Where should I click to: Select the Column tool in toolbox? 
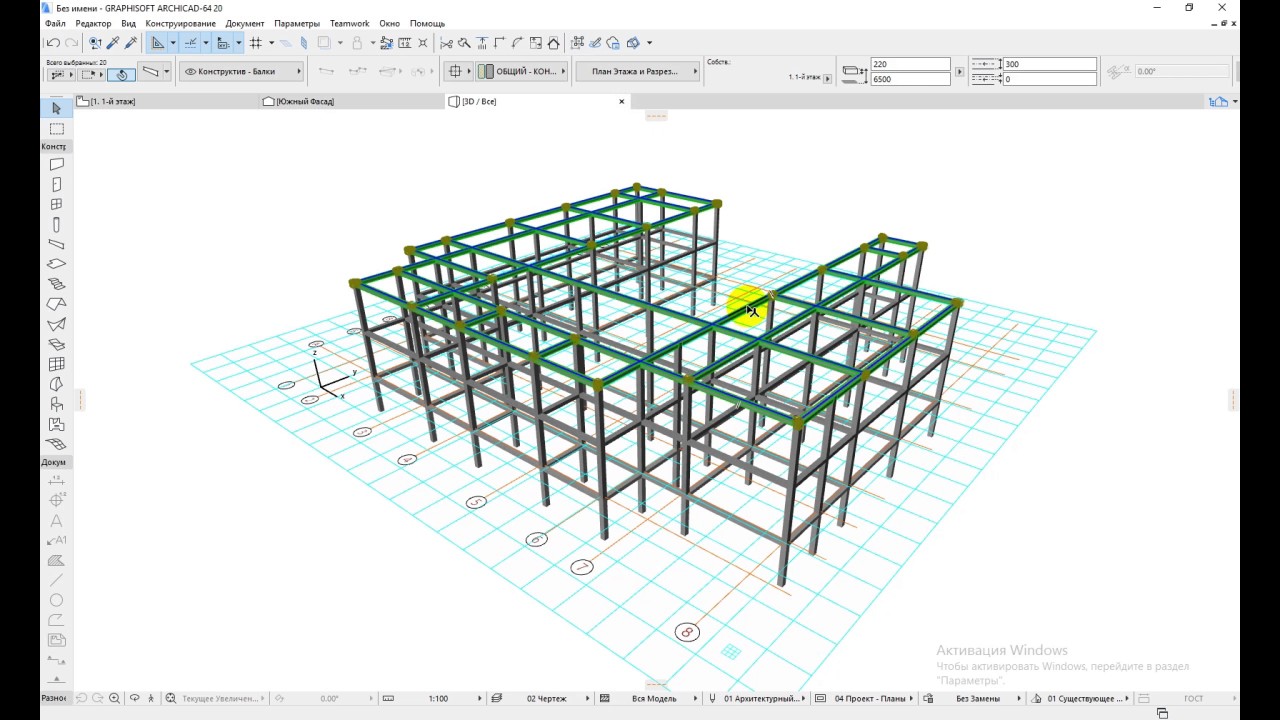tap(56, 224)
